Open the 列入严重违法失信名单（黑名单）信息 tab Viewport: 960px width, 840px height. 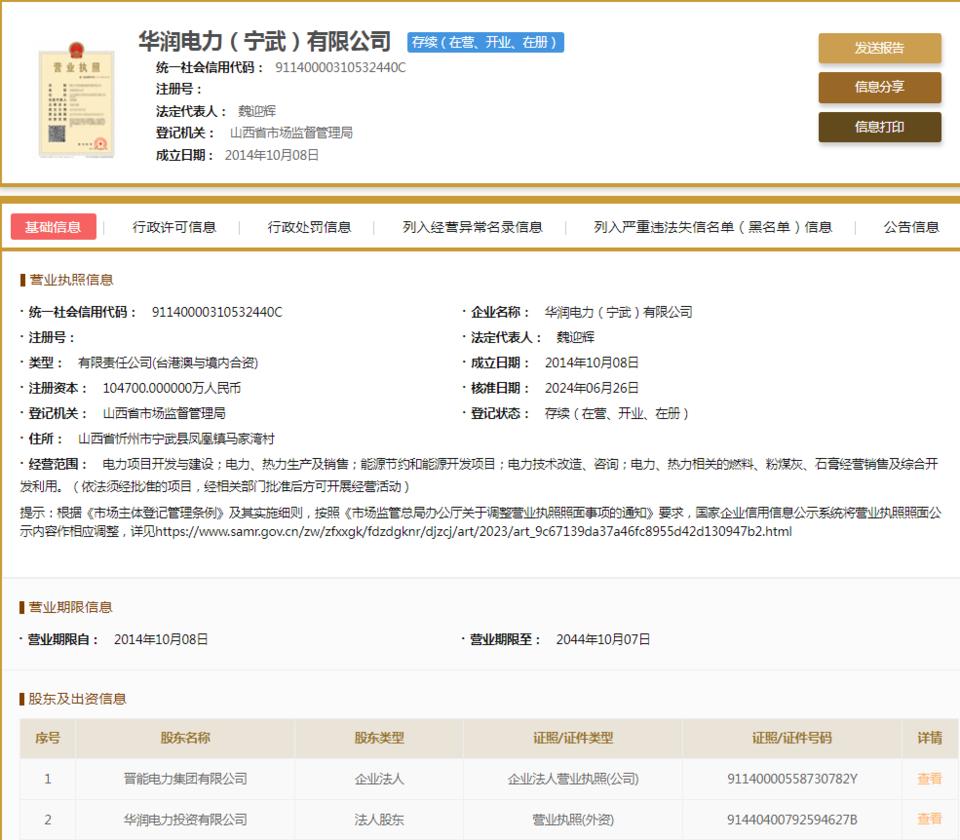click(x=713, y=226)
